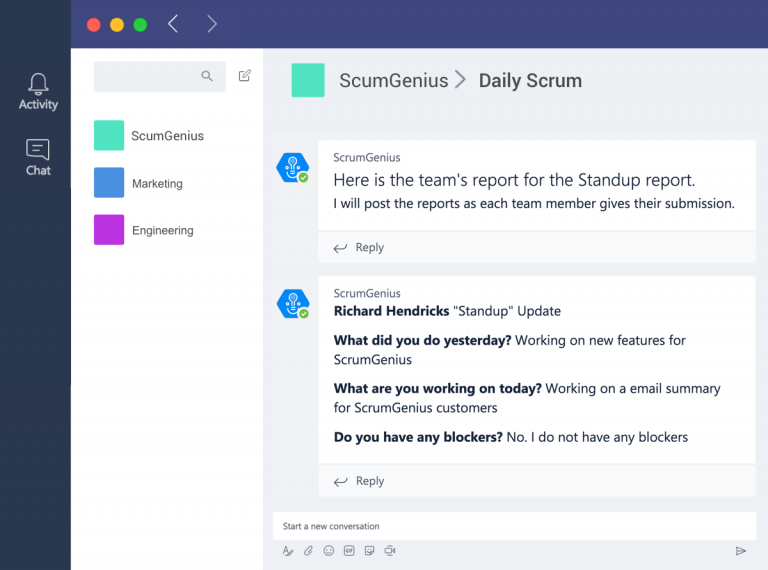The image size is (768, 570).
Task: Start a video meeting from composer
Action: [x=390, y=551]
